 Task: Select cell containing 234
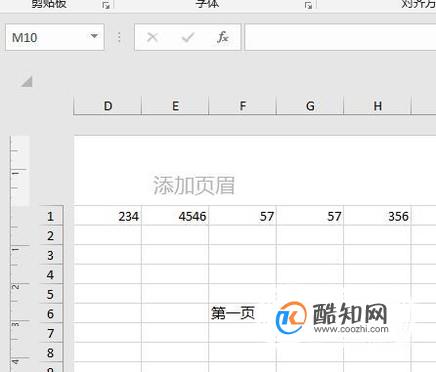coord(108,216)
